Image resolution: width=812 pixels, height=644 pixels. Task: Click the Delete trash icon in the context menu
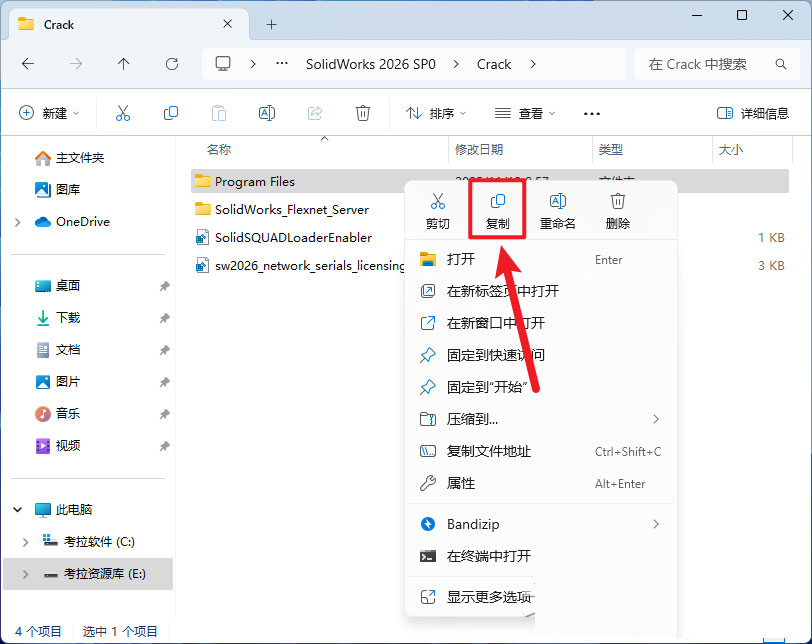click(x=618, y=202)
